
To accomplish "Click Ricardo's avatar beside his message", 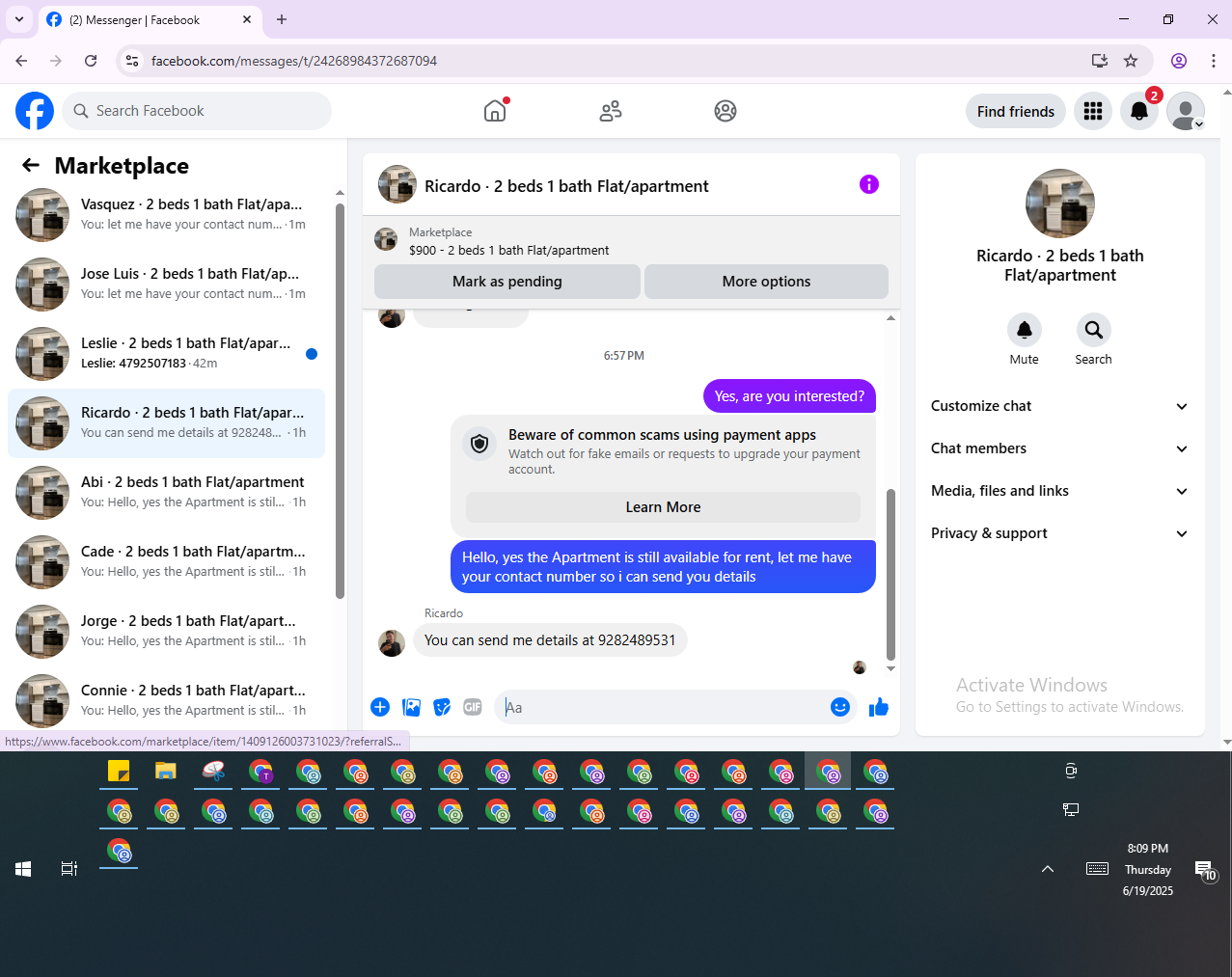I will (392, 643).
